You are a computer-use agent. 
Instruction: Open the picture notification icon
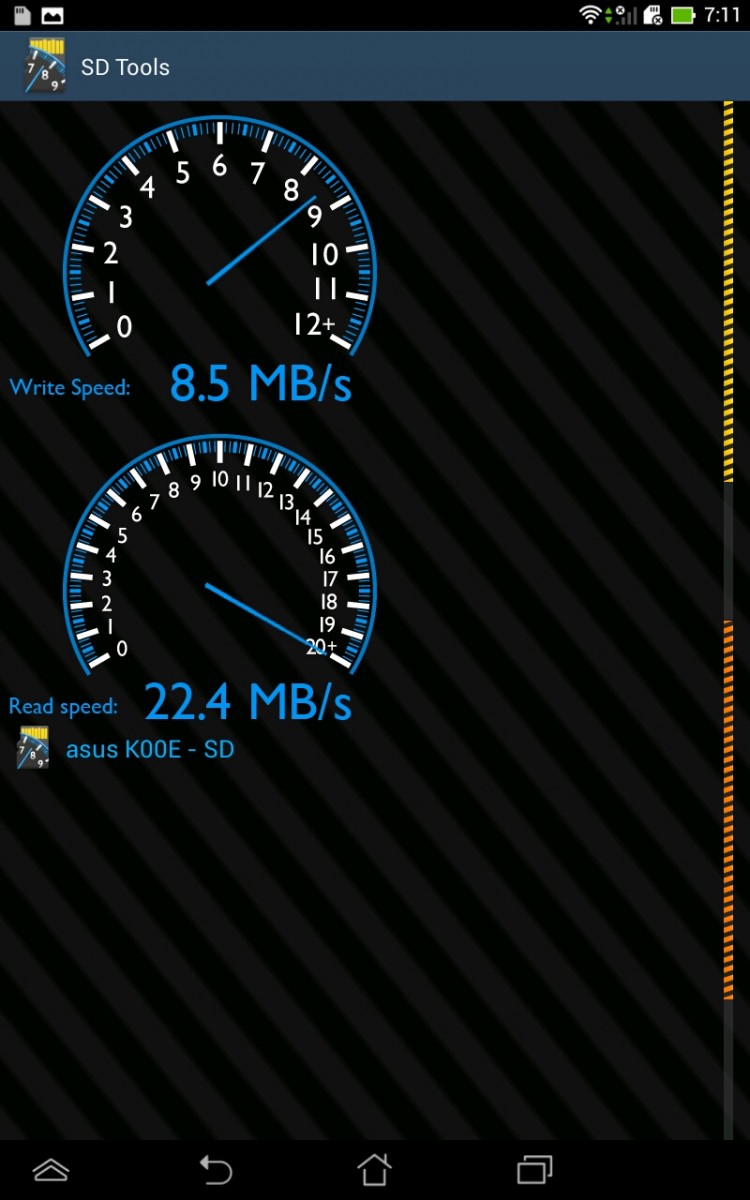coord(52,15)
